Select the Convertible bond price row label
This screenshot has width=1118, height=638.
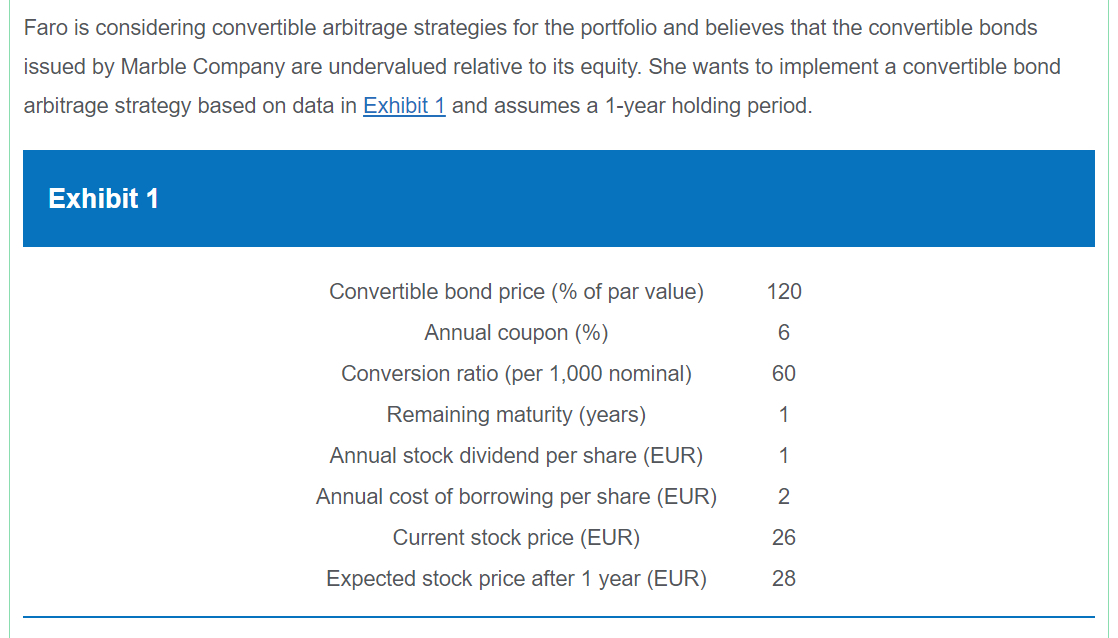(516, 292)
